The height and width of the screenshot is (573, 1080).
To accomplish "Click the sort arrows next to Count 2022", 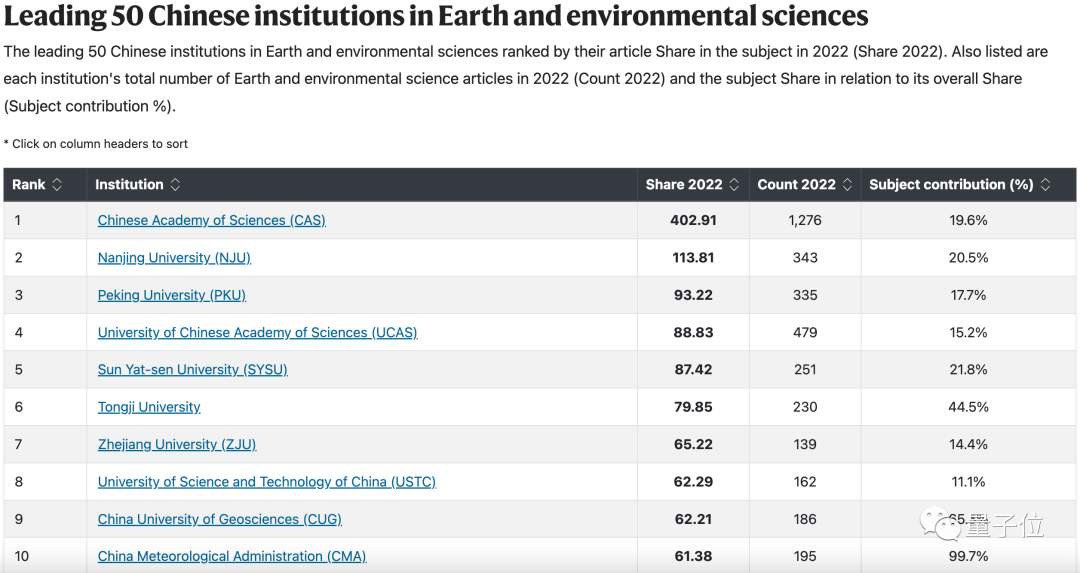I will 847,185.
